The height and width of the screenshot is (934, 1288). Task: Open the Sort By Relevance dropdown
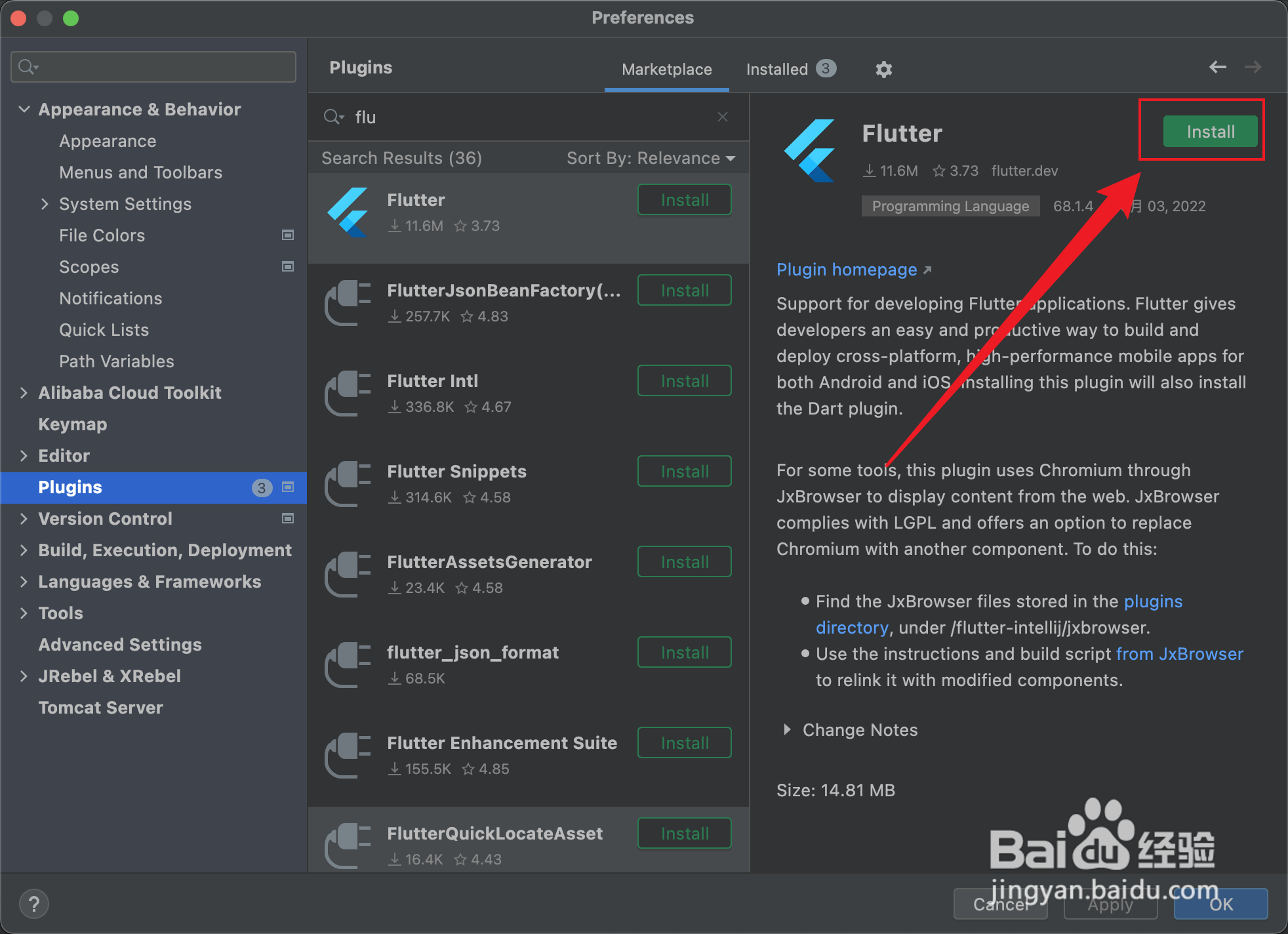coord(651,158)
